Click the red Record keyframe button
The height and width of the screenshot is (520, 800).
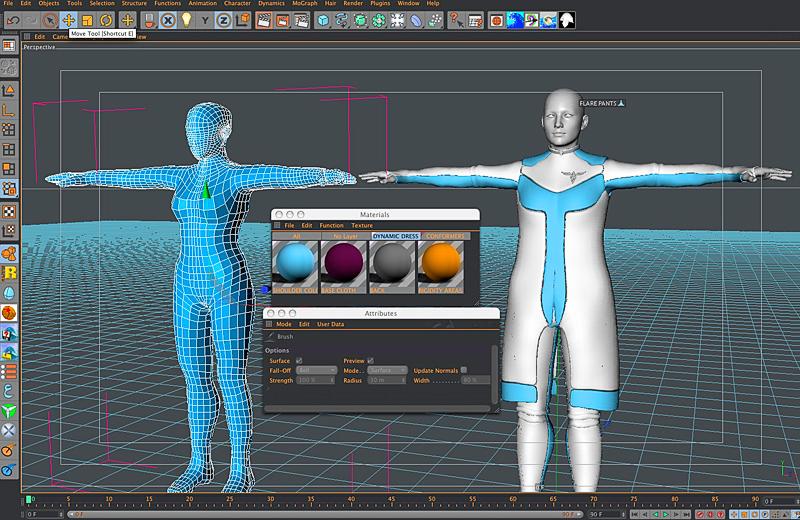click(701, 514)
